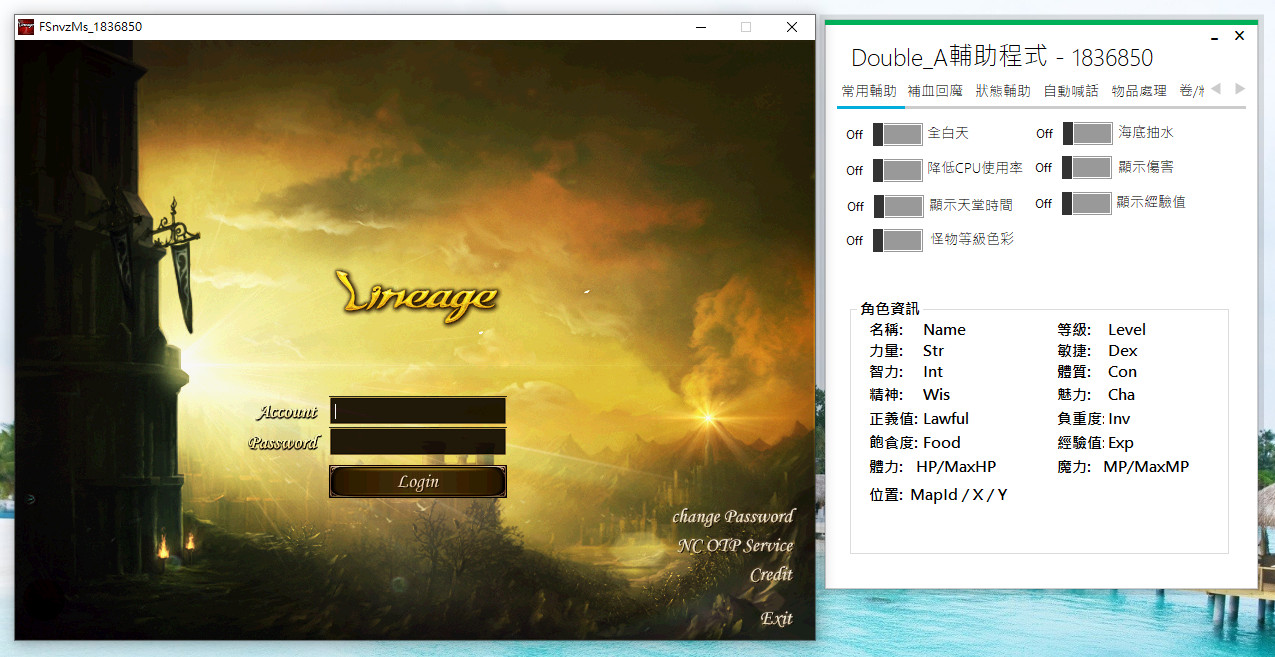Click the Password input field
This screenshot has width=1275, height=657.
pyautogui.click(x=418, y=442)
